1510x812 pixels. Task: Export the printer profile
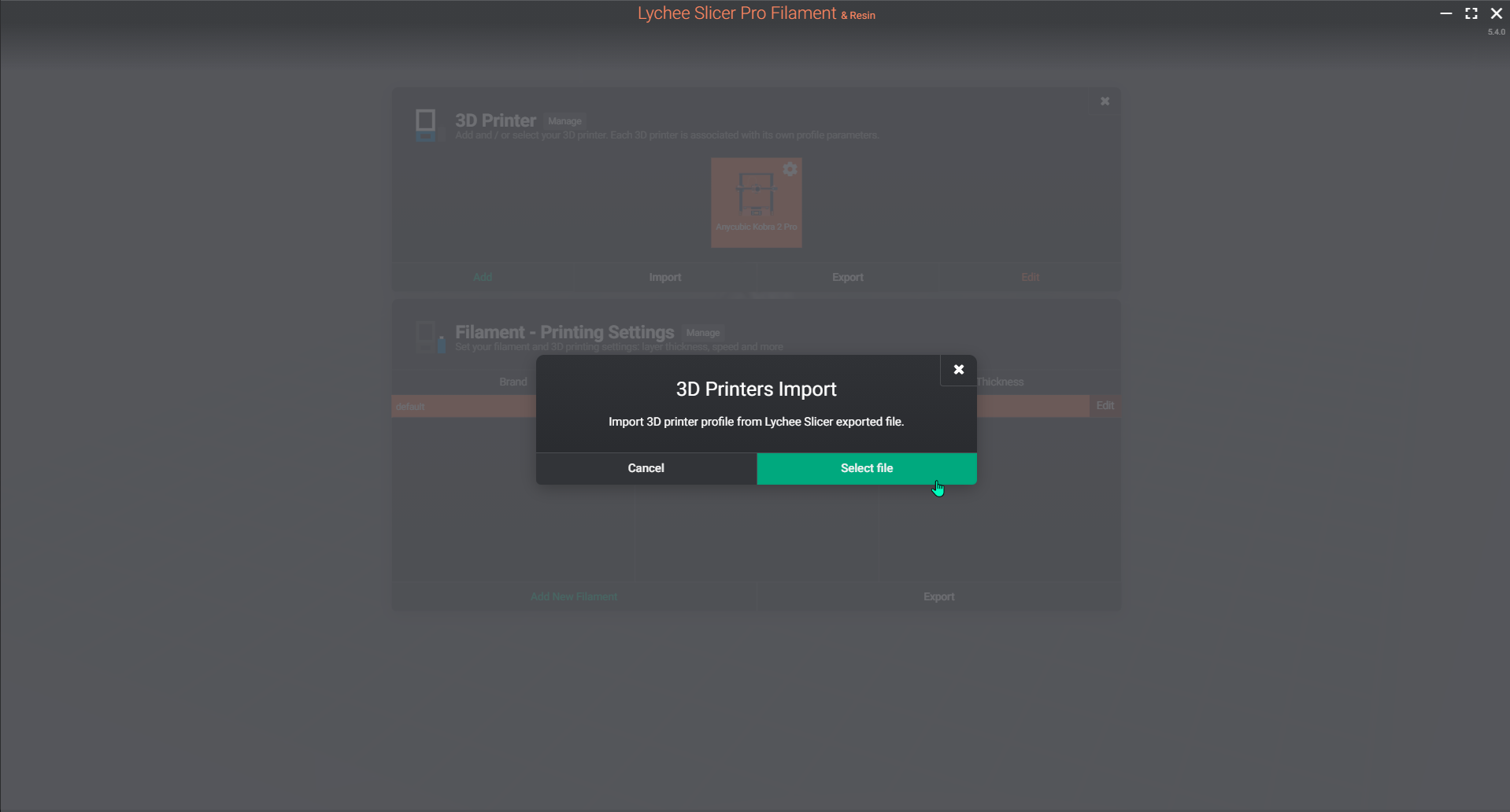(848, 276)
